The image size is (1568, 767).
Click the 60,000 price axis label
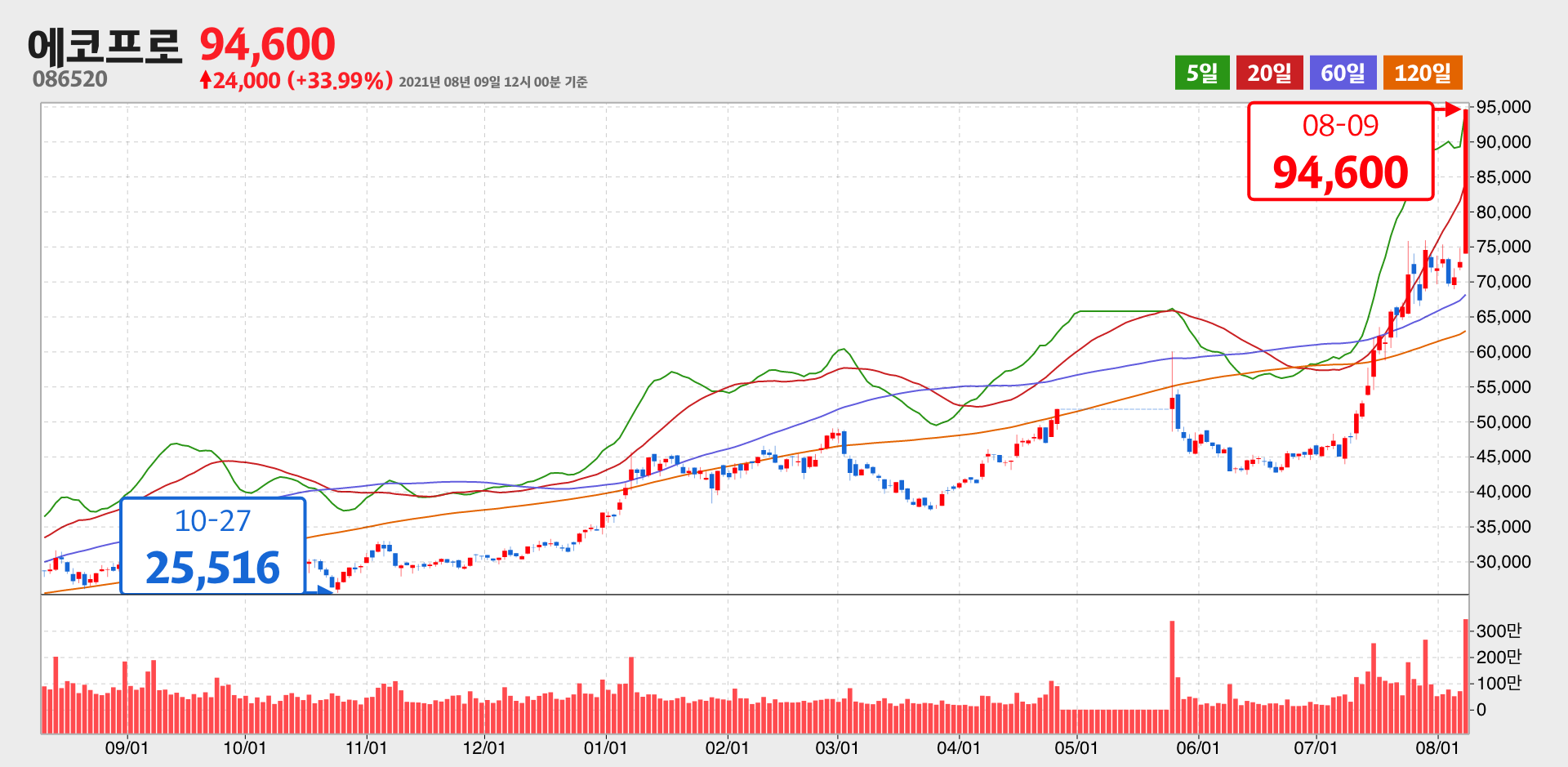tap(1503, 352)
